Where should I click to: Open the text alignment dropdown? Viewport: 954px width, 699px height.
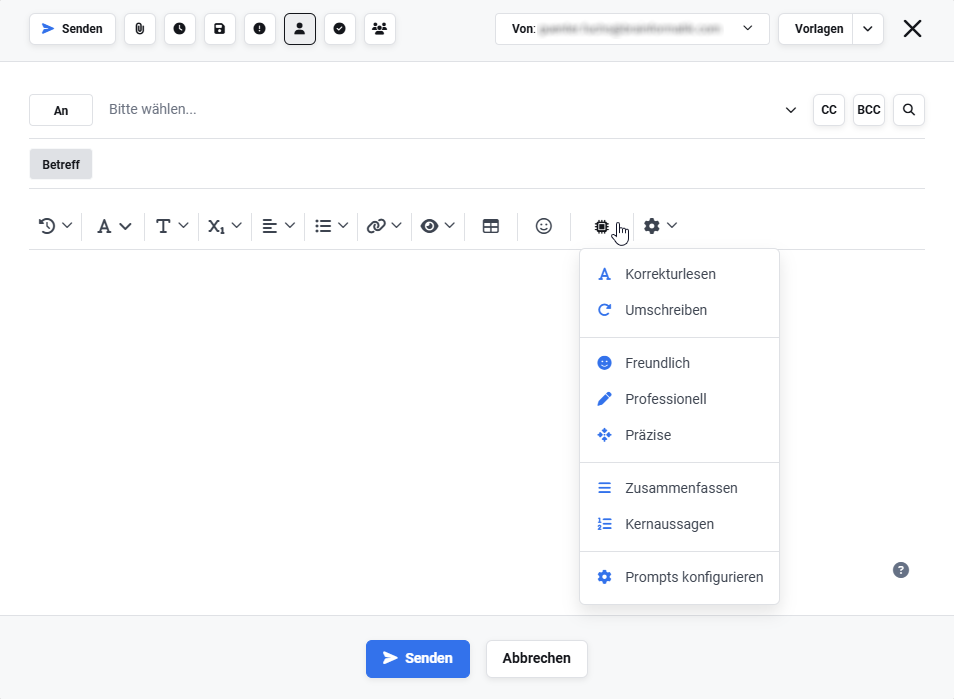click(278, 226)
